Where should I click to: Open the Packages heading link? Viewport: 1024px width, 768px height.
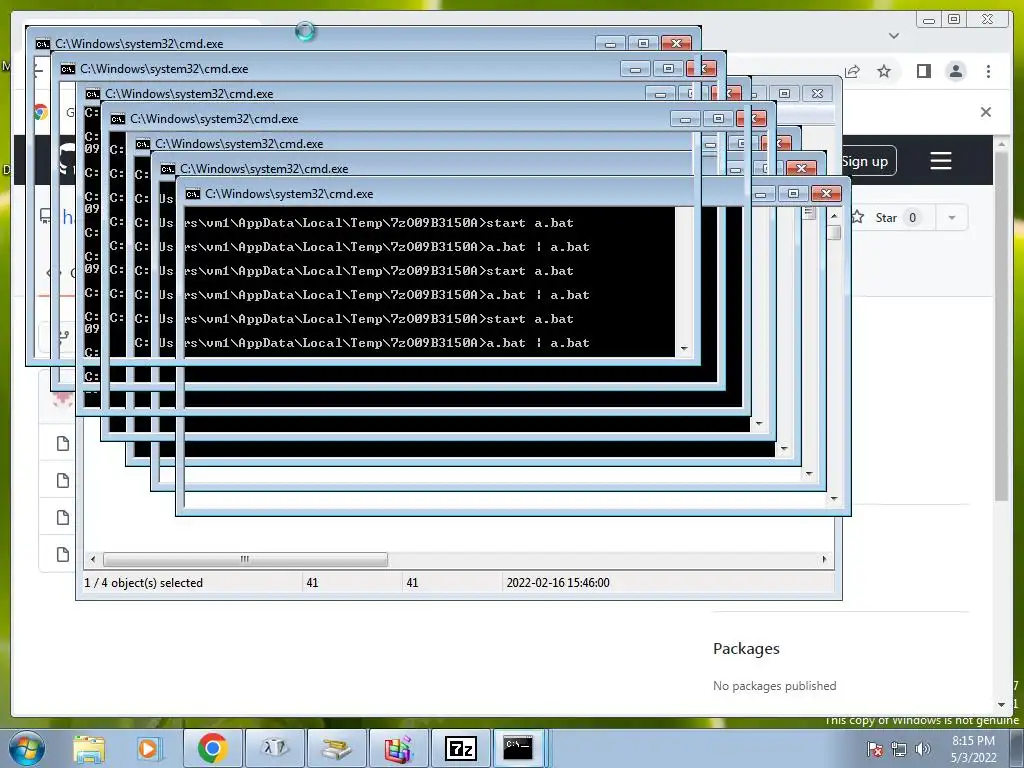coord(746,648)
